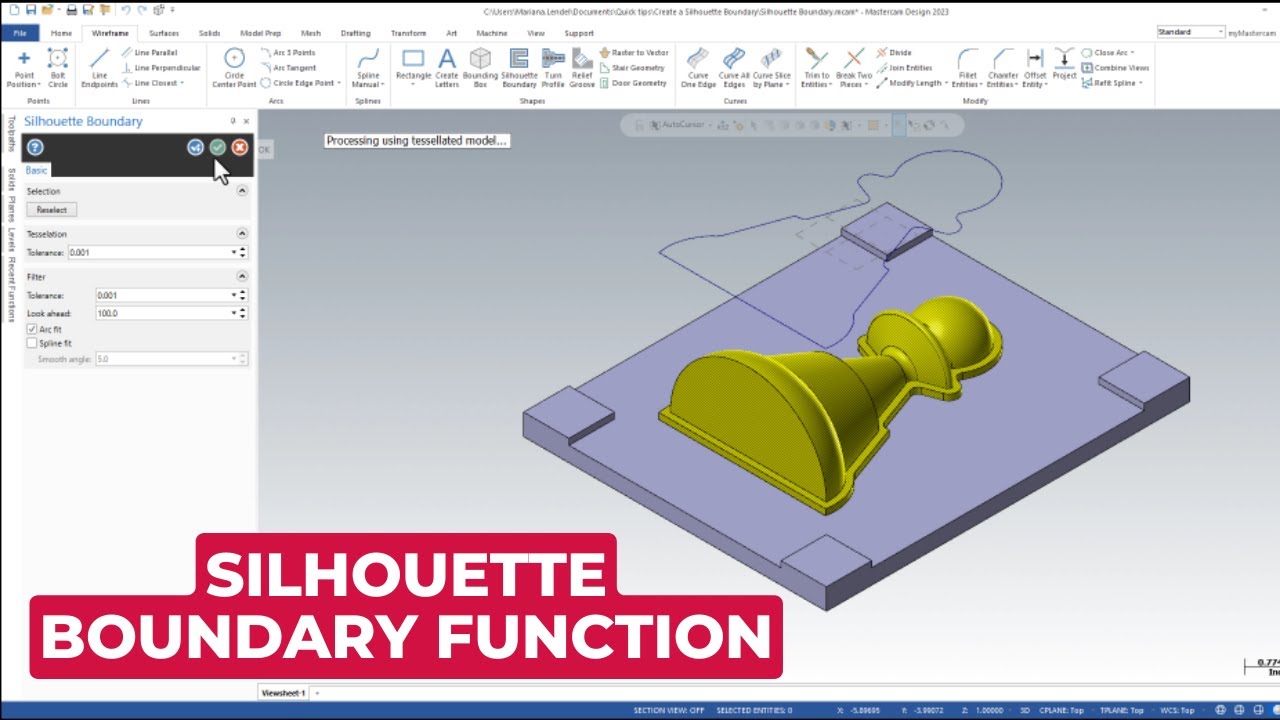The height and width of the screenshot is (720, 1280).
Task: Select the Viewsheet-1 tab
Action: tap(282, 692)
